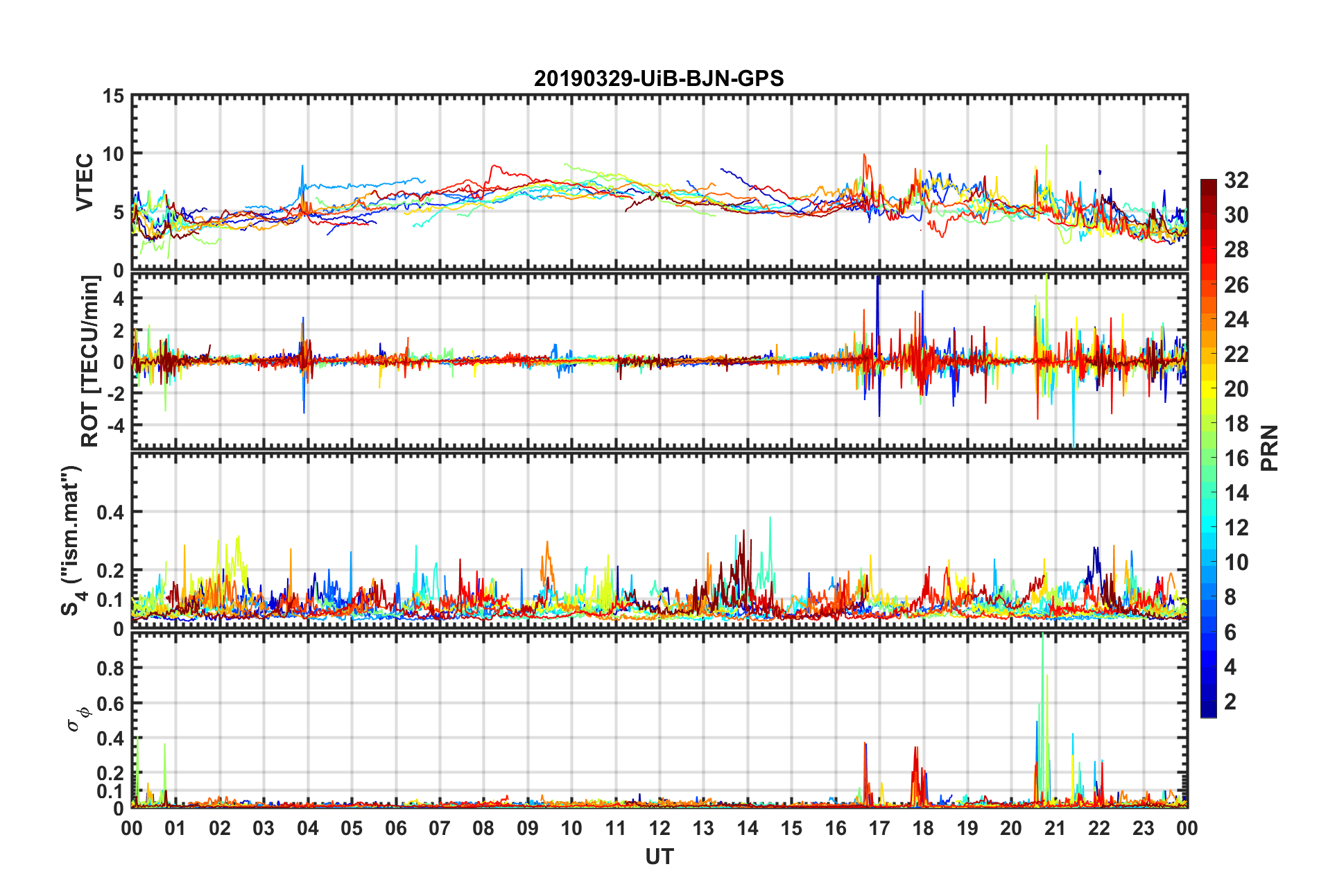Click tick label 0.1 on S4 axis
Image resolution: width=1319 pixels, height=896 pixels.
tap(110, 600)
